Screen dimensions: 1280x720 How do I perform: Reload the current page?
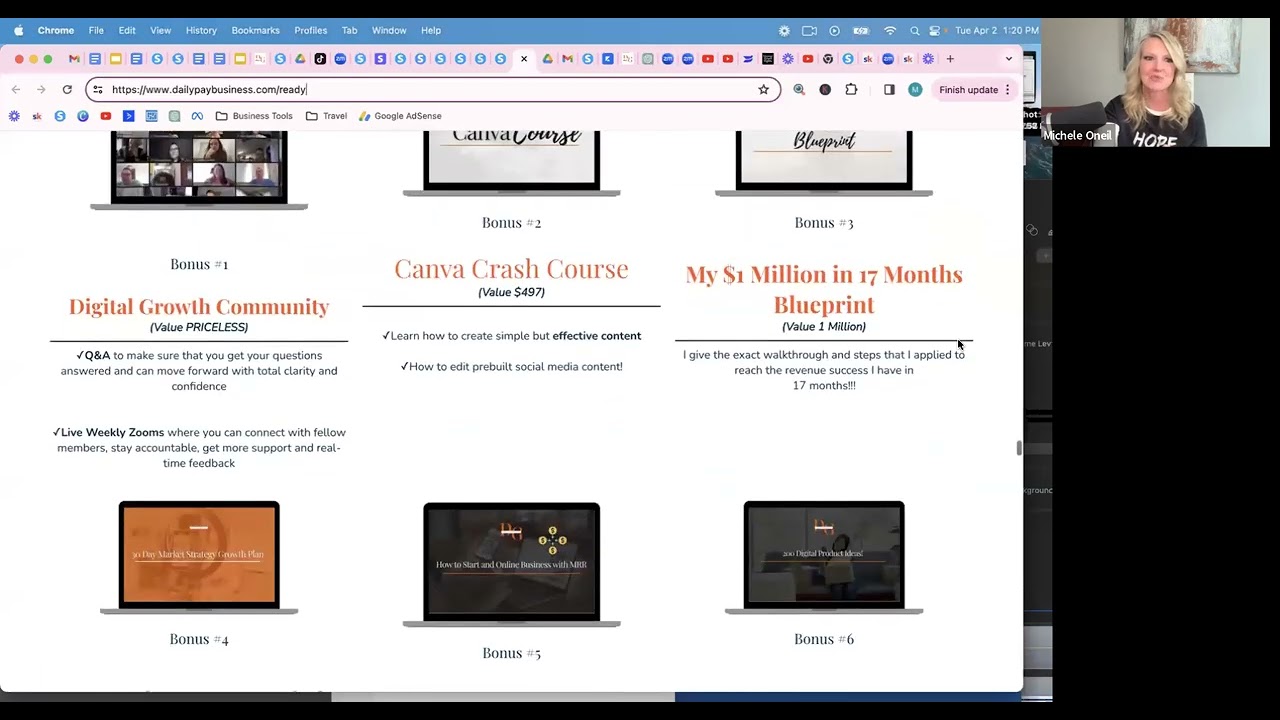point(67,90)
